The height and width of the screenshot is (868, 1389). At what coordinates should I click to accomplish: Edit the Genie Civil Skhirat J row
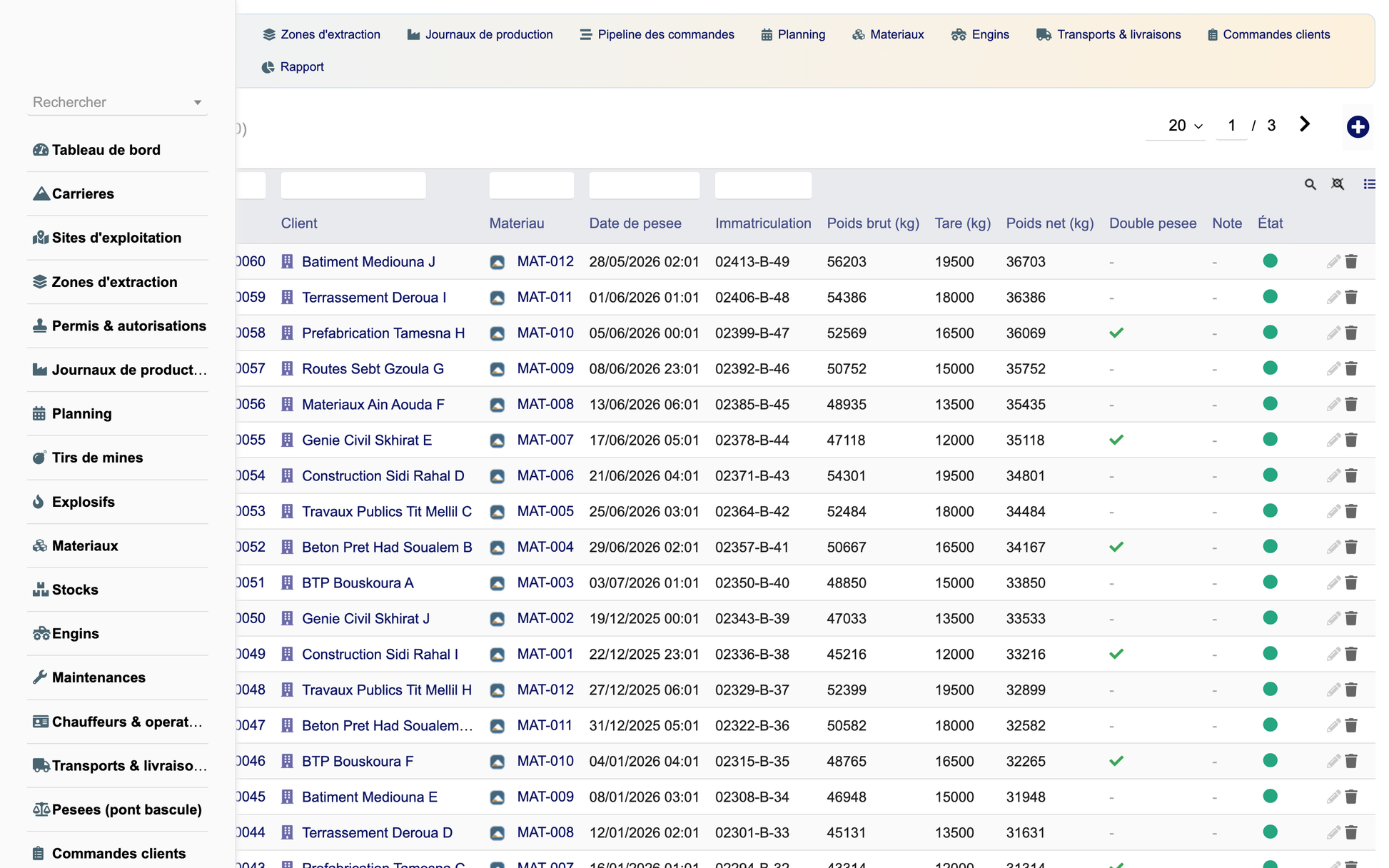pyautogui.click(x=1333, y=618)
